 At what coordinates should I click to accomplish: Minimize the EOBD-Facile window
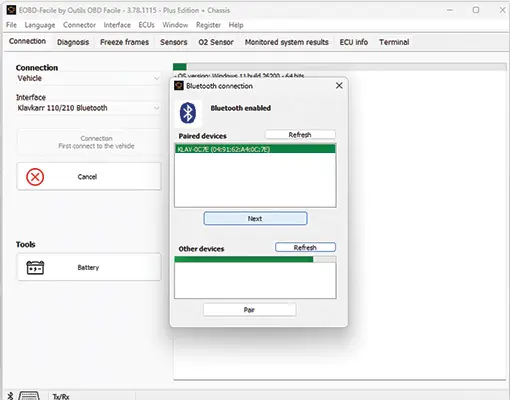(x=450, y=10)
